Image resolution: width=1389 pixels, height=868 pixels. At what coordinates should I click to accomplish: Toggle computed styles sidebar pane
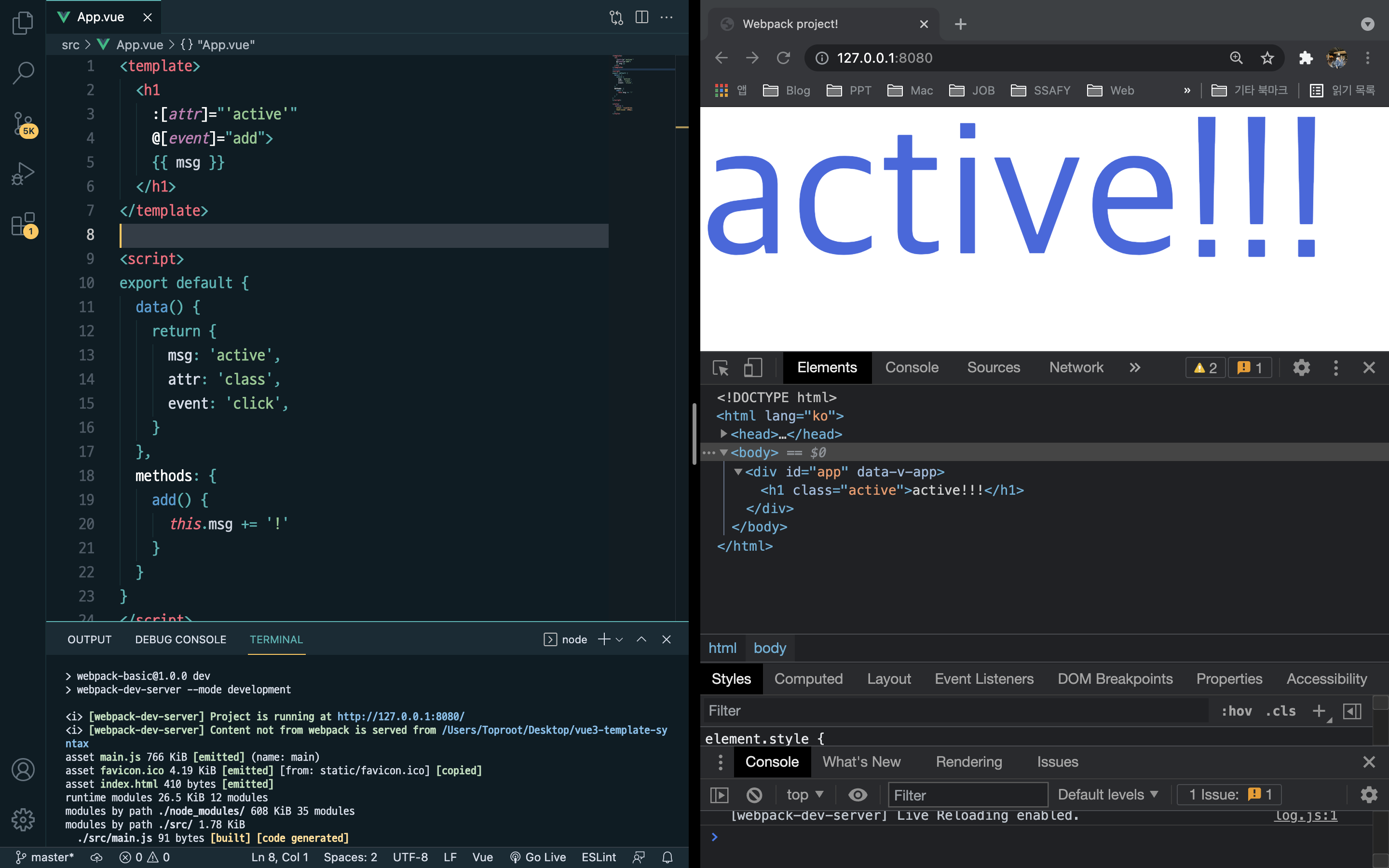pyautogui.click(x=1352, y=711)
